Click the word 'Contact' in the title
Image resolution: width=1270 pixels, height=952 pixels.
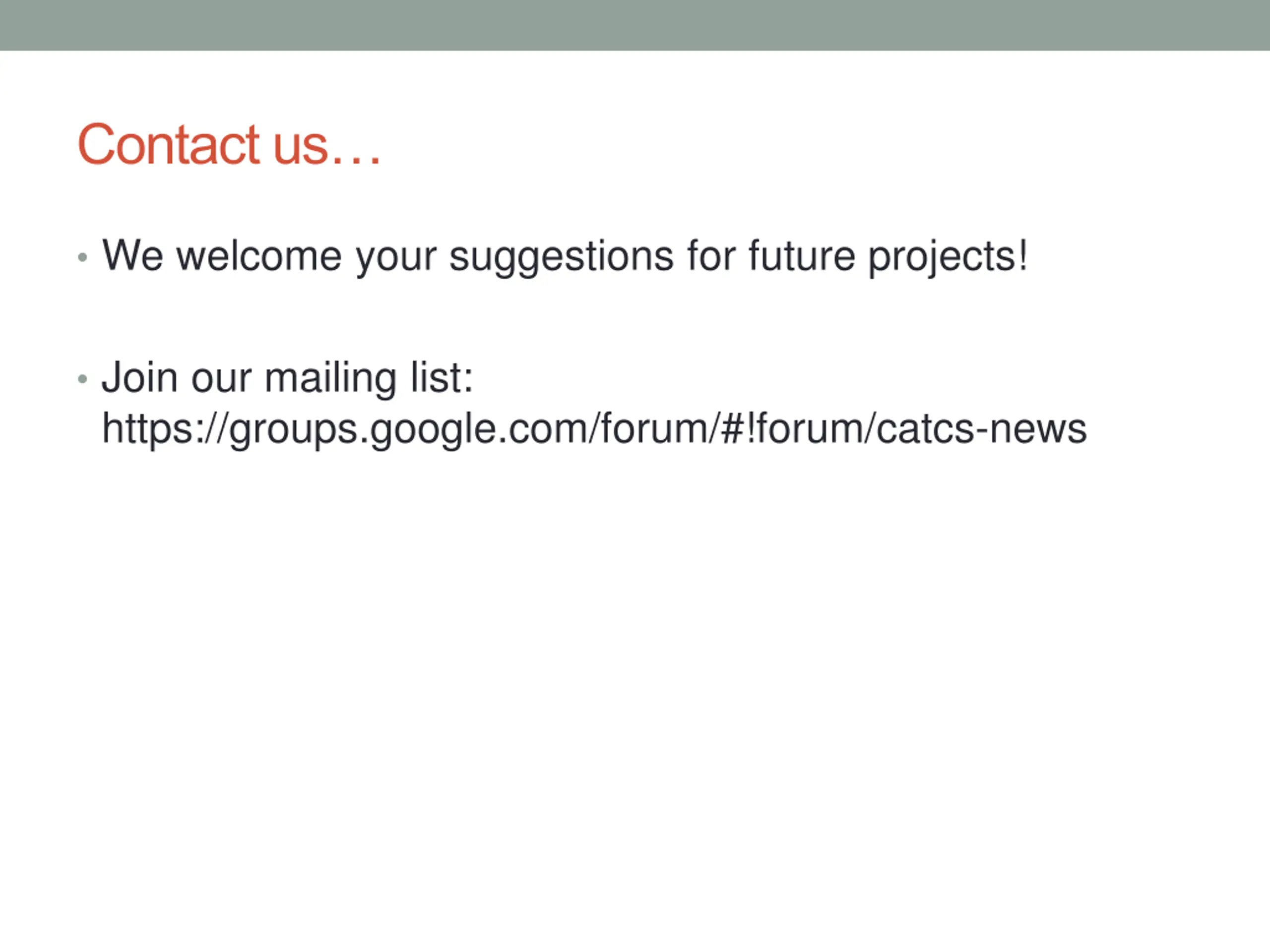(x=169, y=145)
